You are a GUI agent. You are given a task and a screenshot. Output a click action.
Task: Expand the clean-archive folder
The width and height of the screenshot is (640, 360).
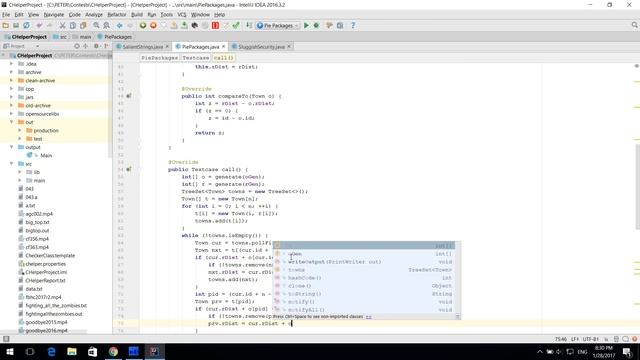pos(11,80)
